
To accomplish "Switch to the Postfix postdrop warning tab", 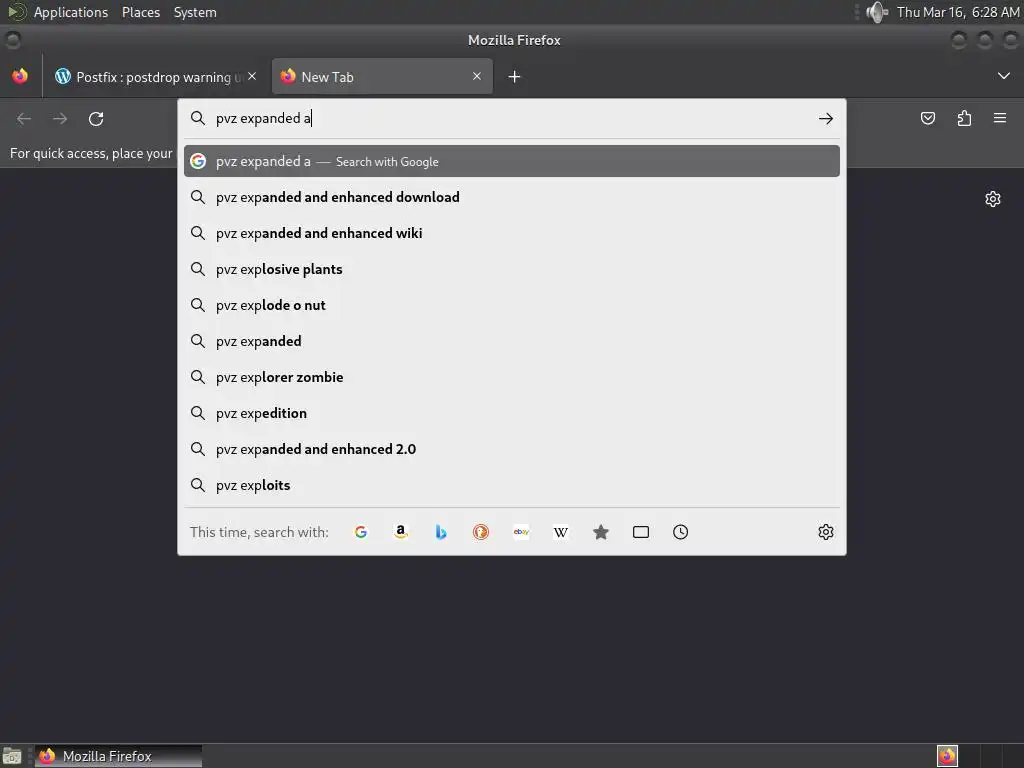I will tap(157, 76).
